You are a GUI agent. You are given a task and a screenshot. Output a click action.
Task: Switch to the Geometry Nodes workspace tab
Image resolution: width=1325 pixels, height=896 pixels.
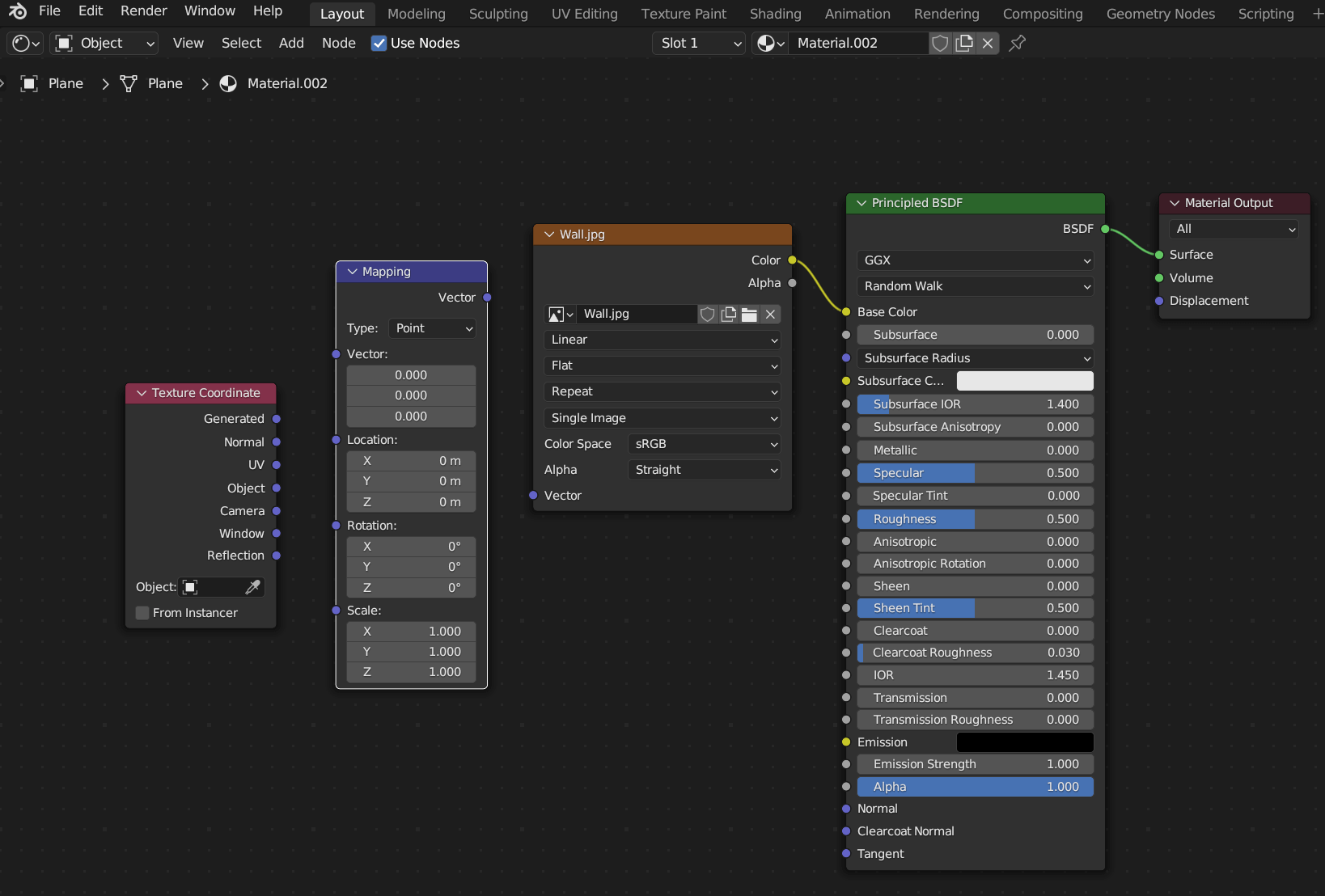(x=1160, y=14)
